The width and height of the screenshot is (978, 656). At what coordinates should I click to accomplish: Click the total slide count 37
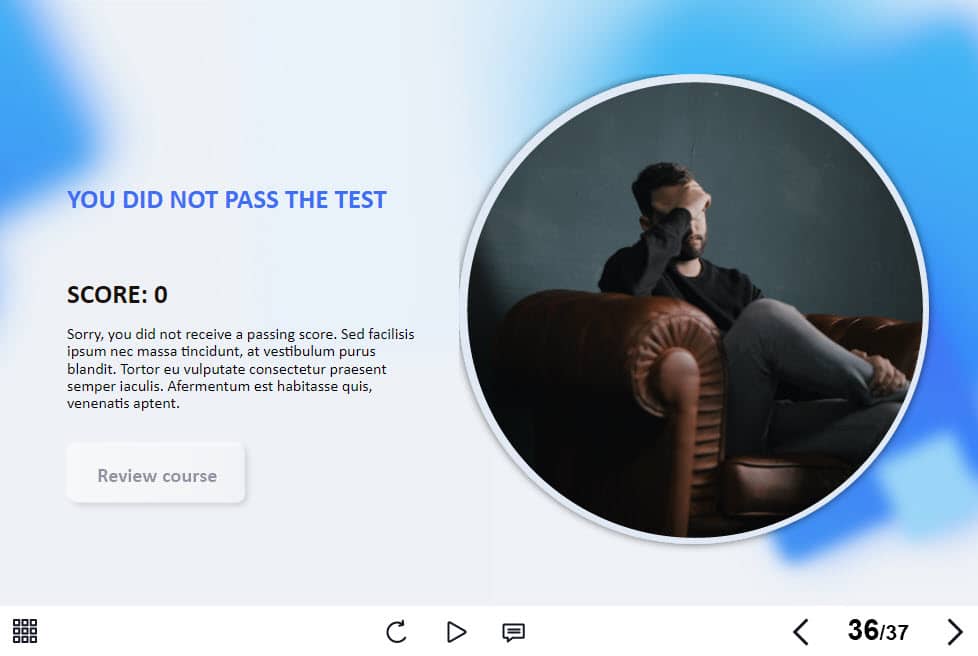(x=897, y=633)
